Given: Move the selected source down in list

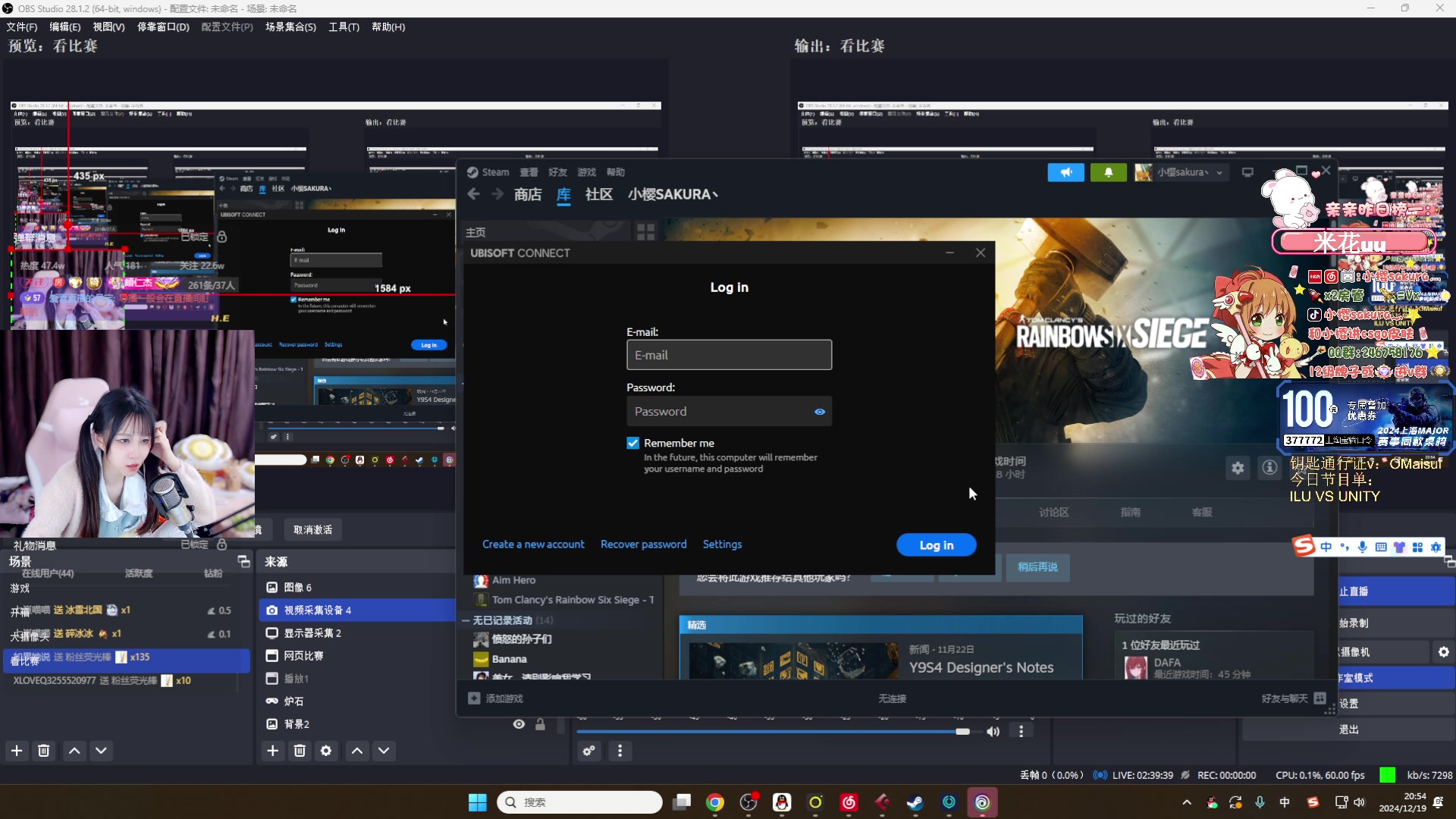Looking at the screenshot, I should [x=384, y=751].
